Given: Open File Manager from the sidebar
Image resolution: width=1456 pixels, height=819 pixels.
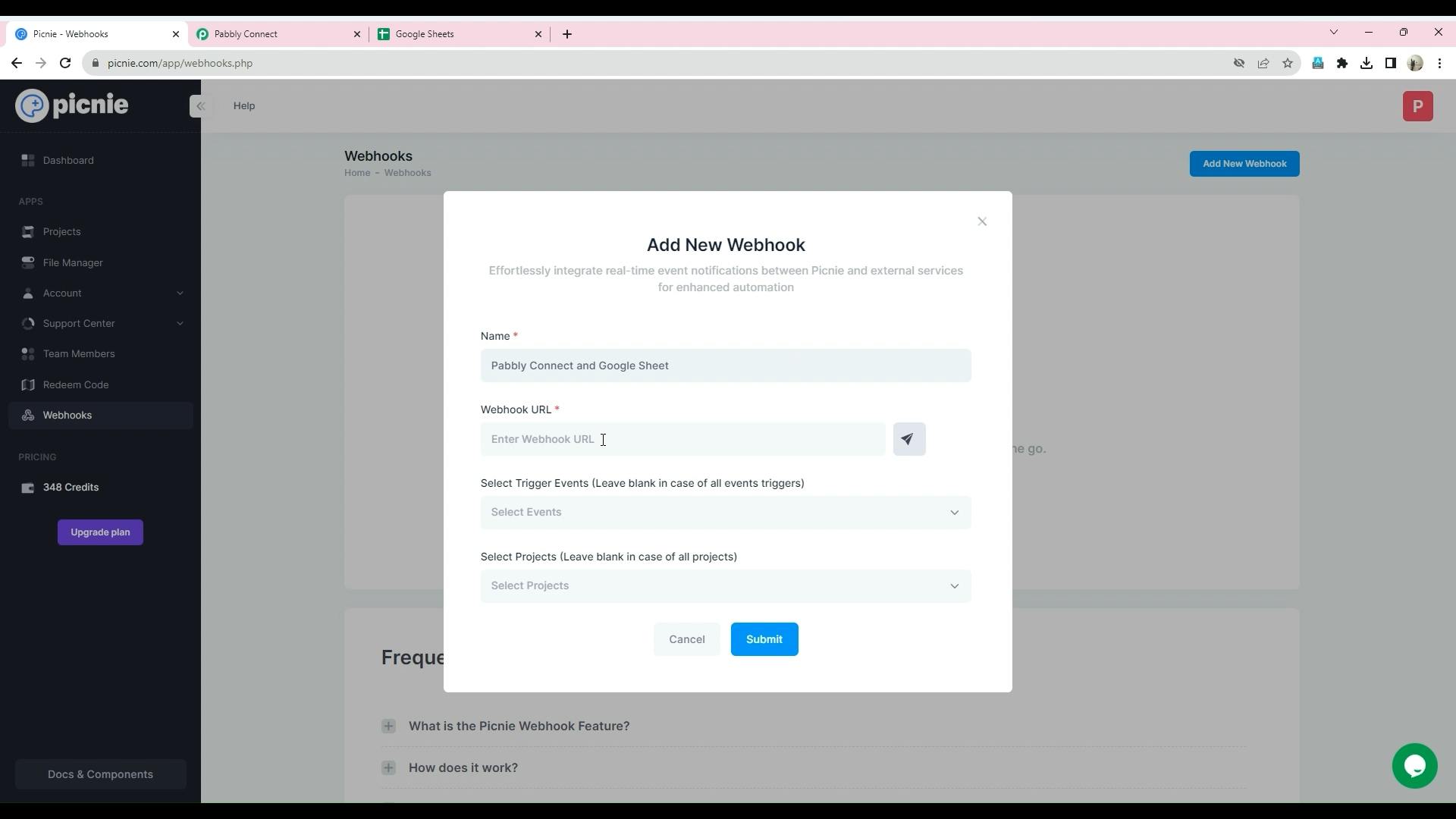Looking at the screenshot, I should point(101,262).
